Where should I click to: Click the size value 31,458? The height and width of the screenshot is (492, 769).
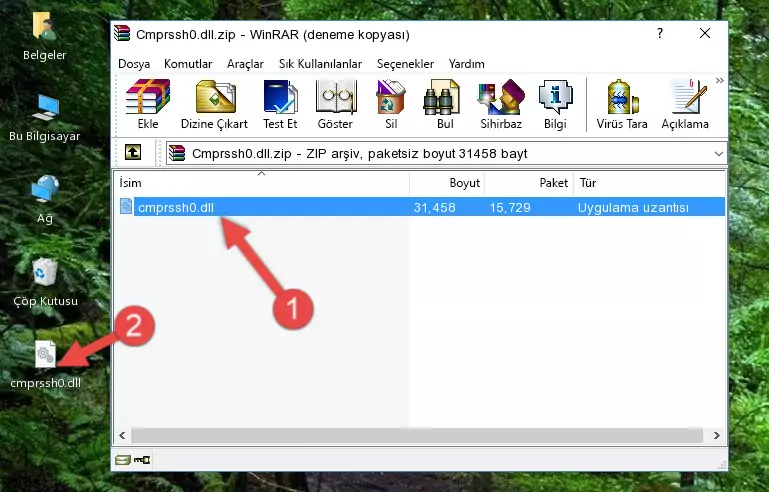coord(434,207)
